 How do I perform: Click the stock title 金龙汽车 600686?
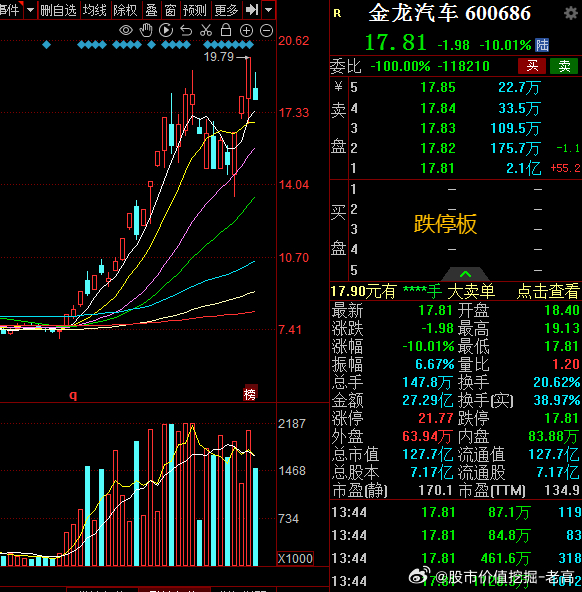point(450,14)
